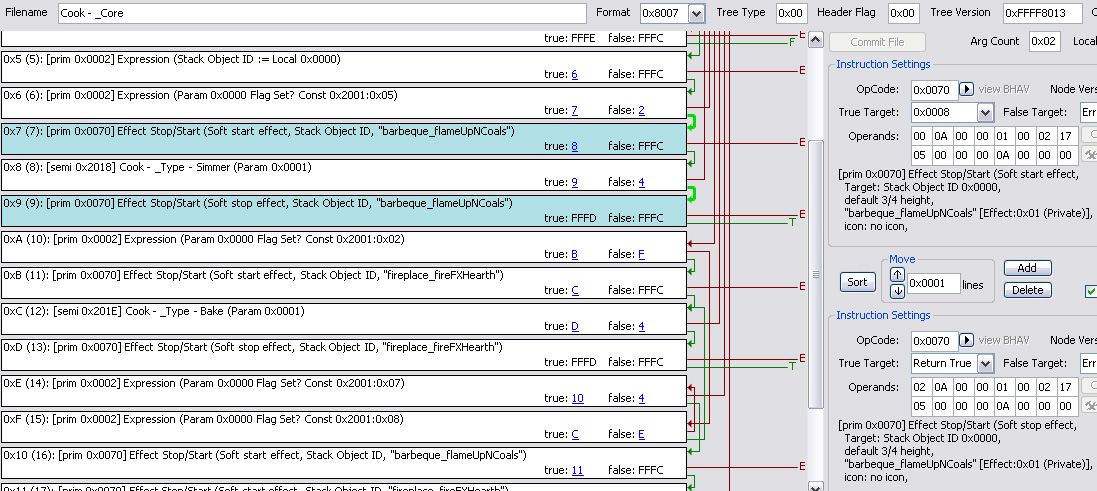Click the Delete button
1097x491 pixels.
(1027, 290)
